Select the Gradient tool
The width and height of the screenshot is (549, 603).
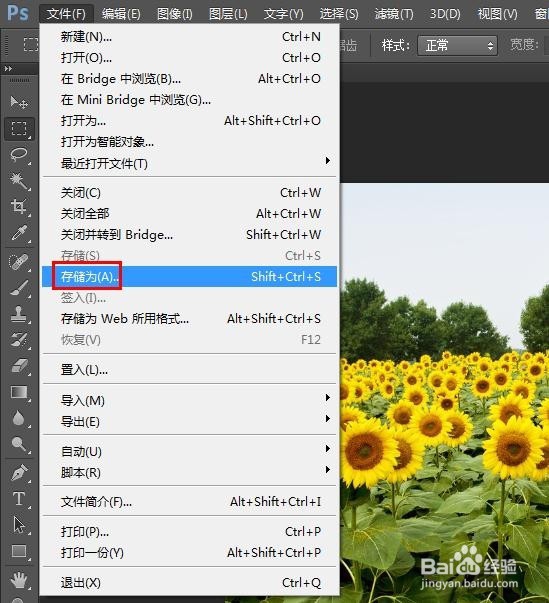pos(19,392)
